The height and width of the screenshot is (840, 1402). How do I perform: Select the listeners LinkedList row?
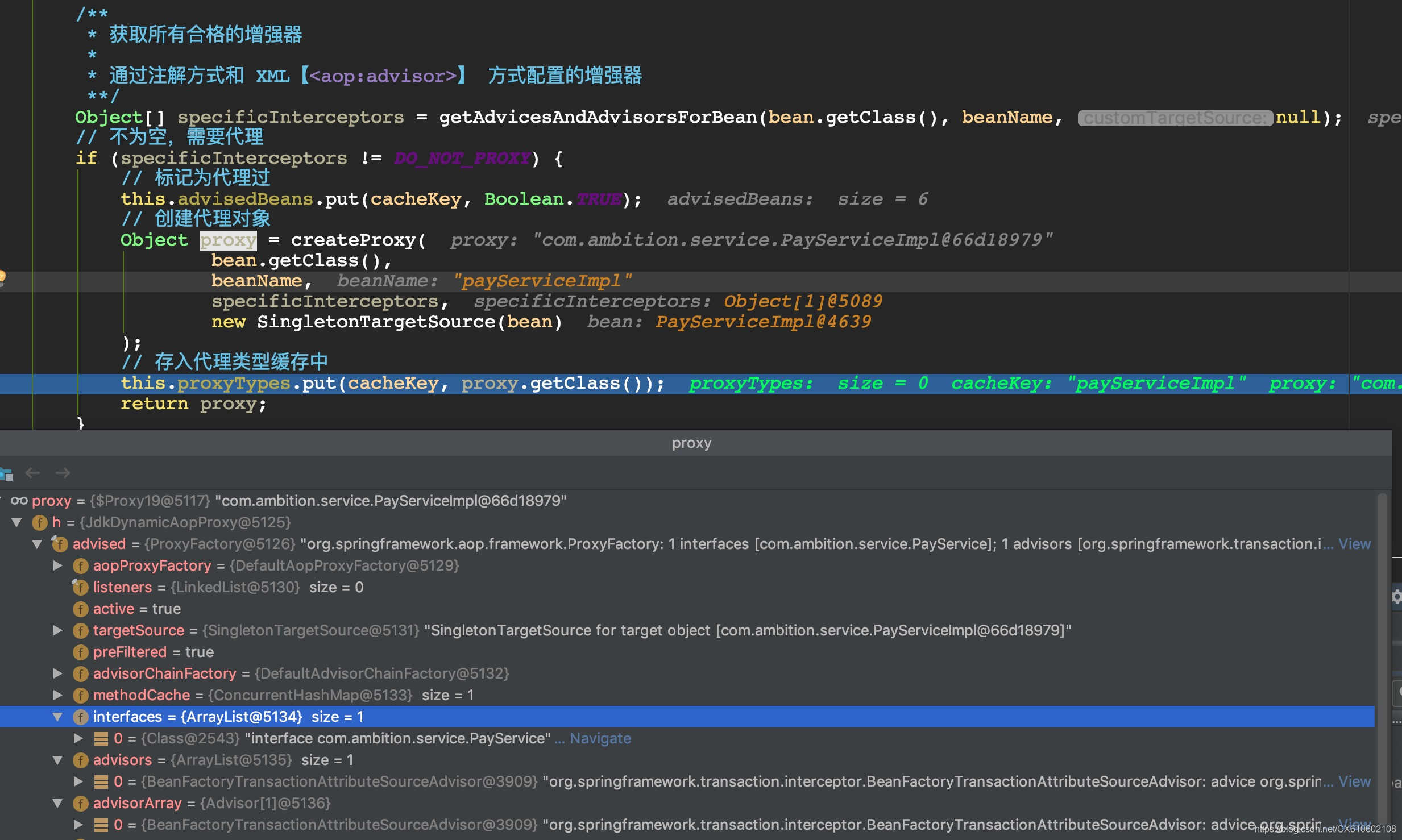(x=687, y=587)
